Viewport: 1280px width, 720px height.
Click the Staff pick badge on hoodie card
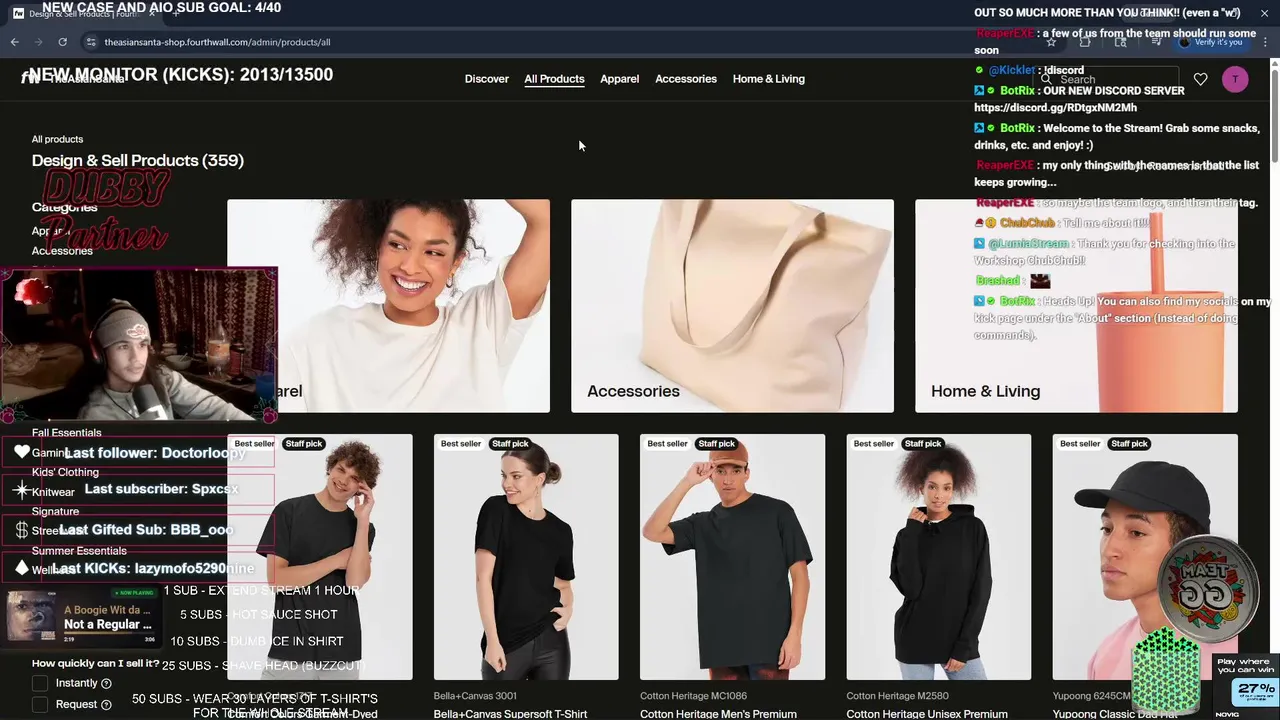click(923, 444)
